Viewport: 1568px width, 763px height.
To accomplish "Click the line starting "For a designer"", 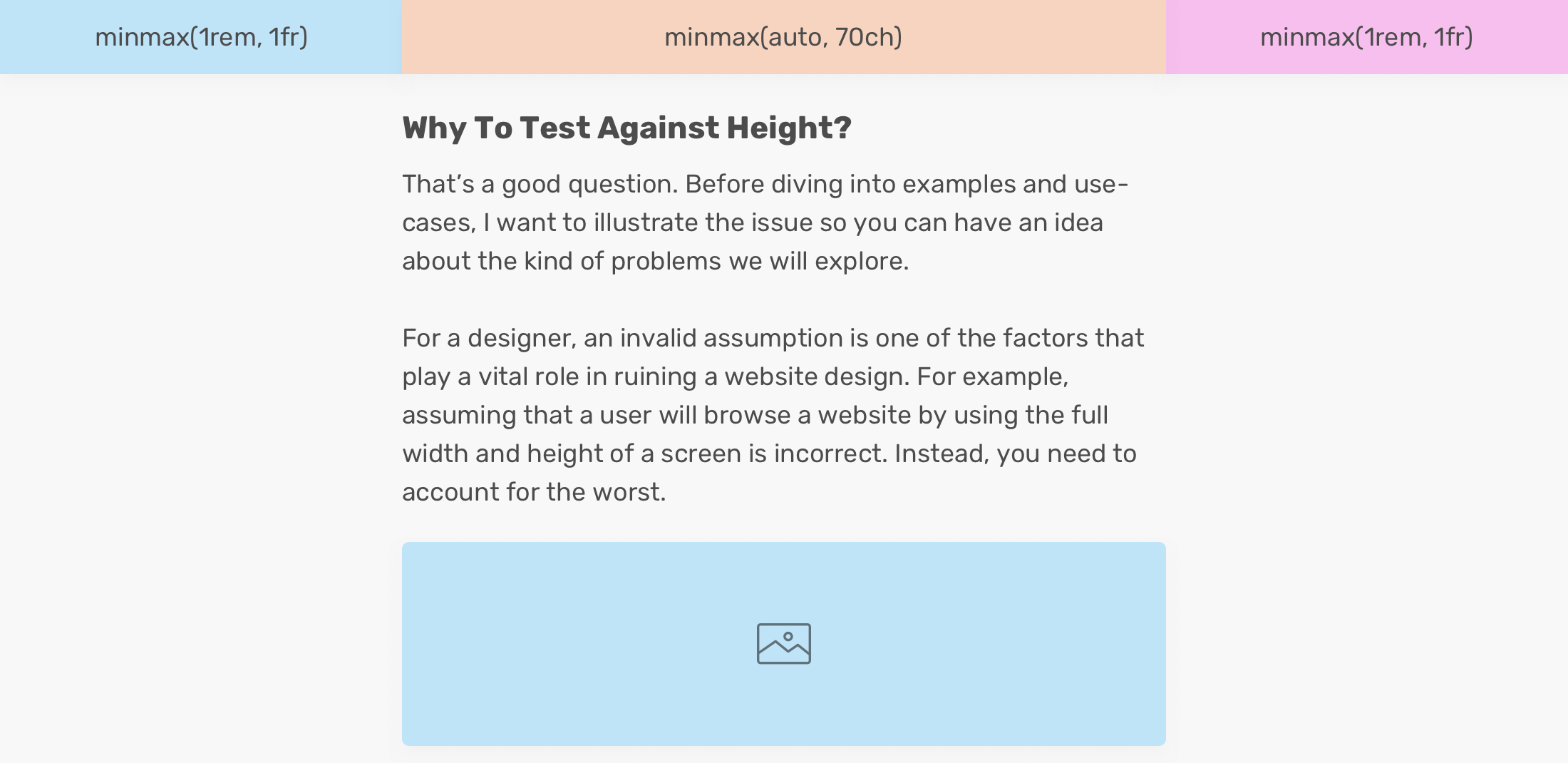I will click(x=773, y=338).
